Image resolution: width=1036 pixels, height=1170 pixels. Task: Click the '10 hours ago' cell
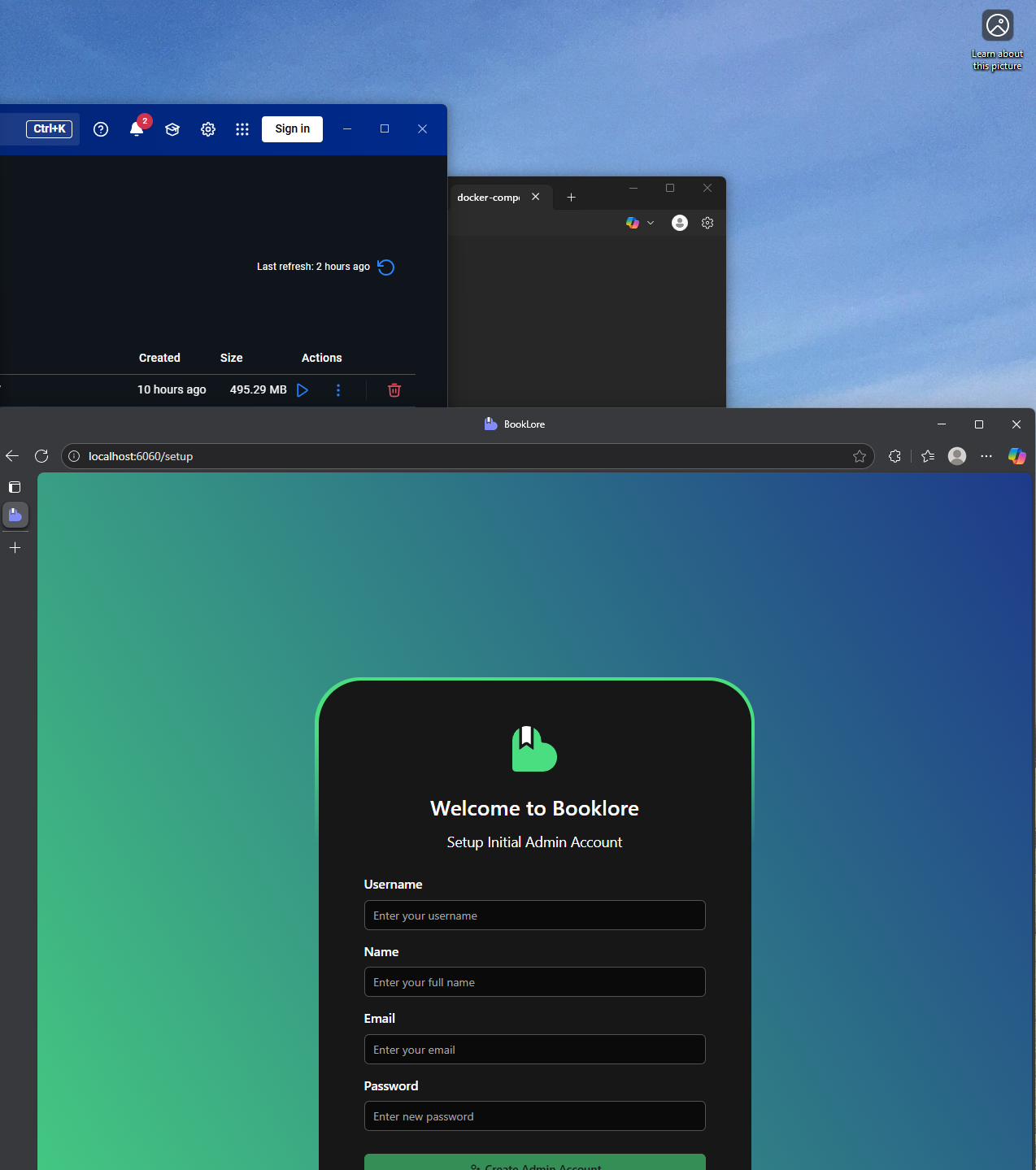tap(172, 389)
